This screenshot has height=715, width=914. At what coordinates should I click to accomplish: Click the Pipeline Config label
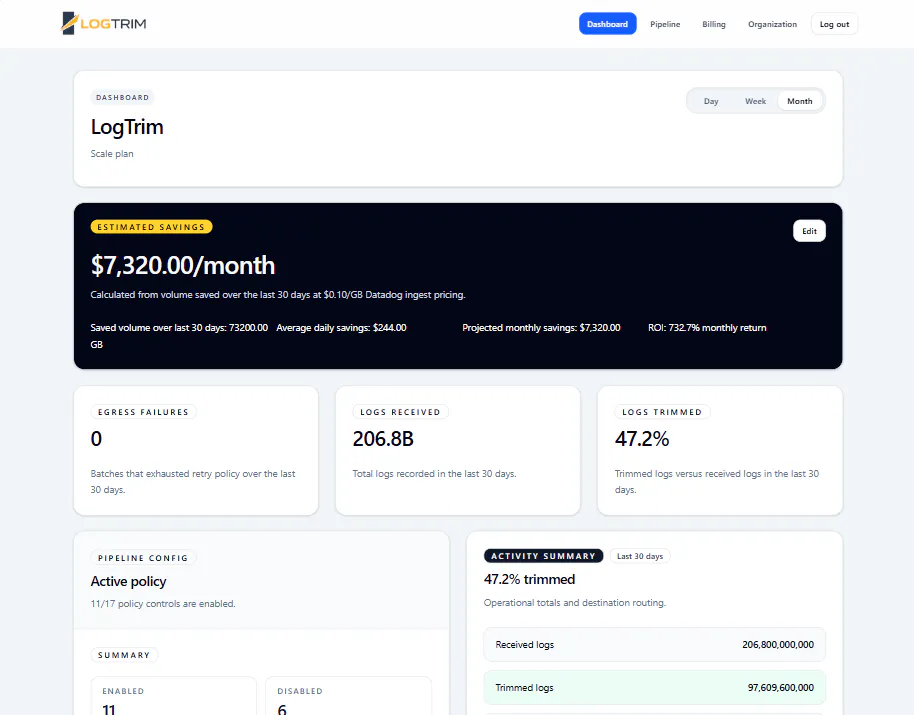coord(143,558)
